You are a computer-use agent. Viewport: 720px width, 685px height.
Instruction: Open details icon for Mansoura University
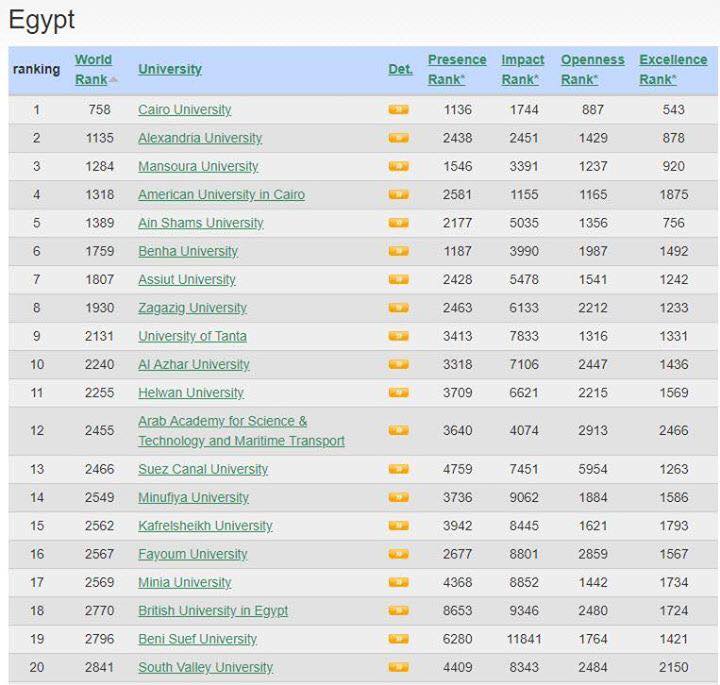pyautogui.click(x=398, y=166)
